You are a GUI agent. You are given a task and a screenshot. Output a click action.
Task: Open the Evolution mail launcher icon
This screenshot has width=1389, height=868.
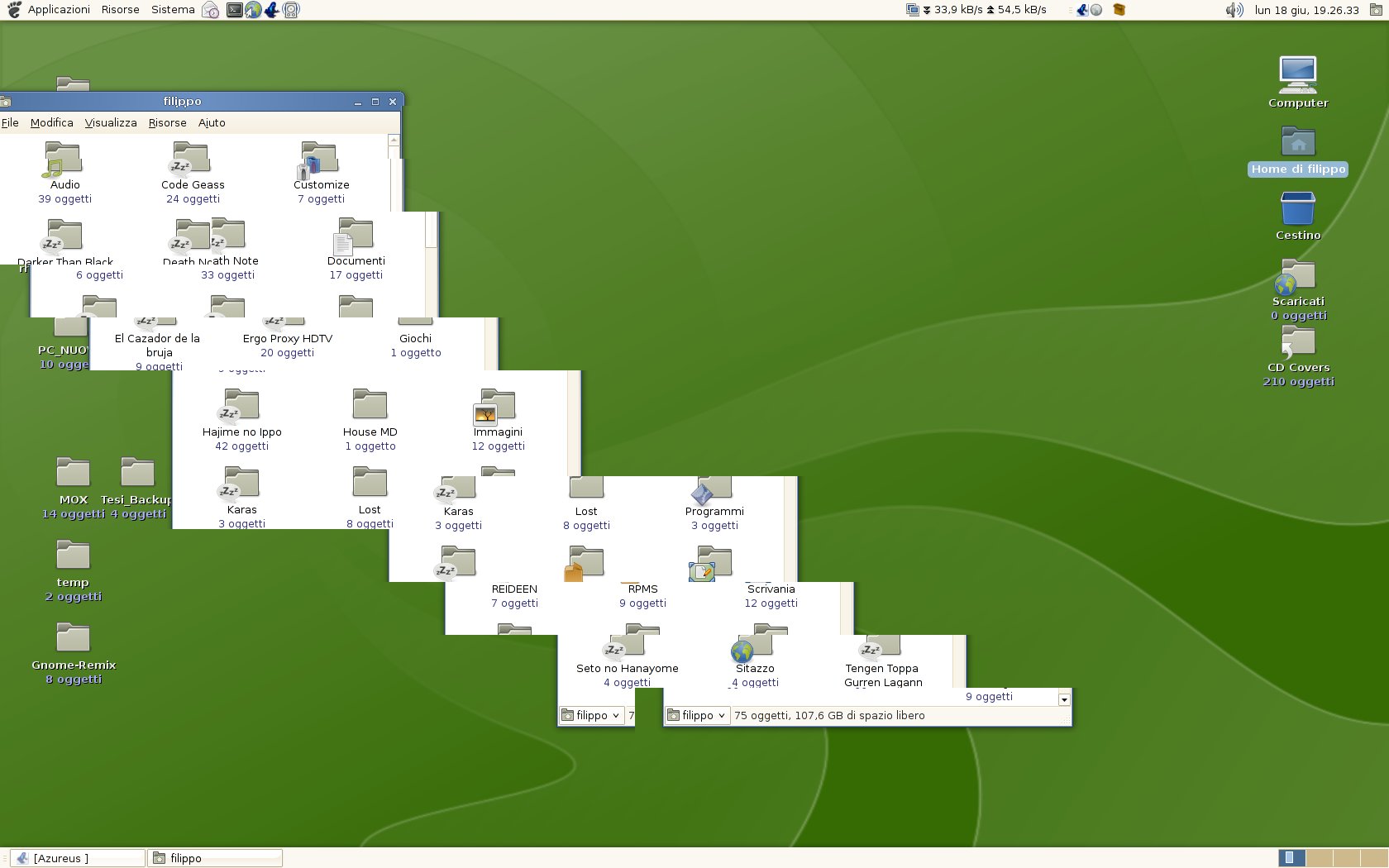click(211, 10)
